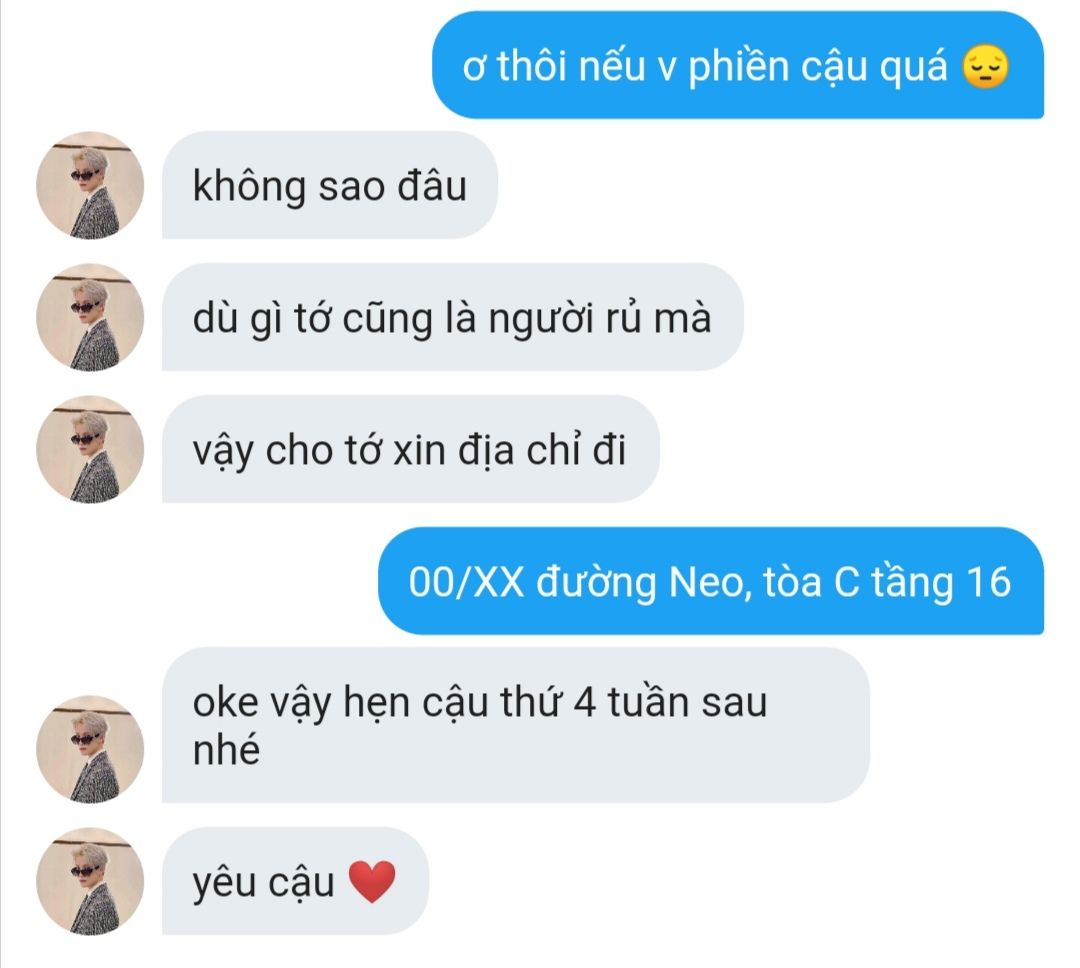Select the "không sao đâu" message bubble

click(329, 185)
